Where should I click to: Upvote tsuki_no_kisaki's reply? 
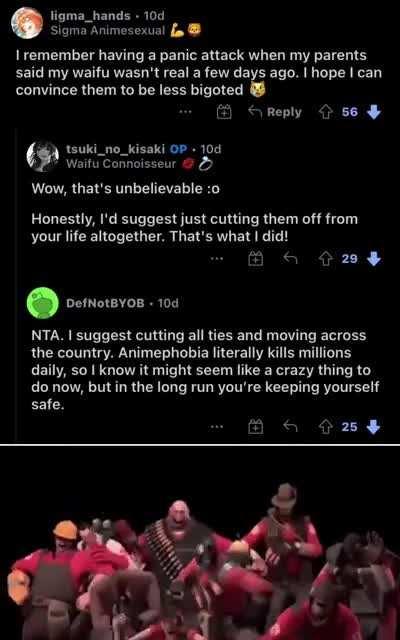326,258
